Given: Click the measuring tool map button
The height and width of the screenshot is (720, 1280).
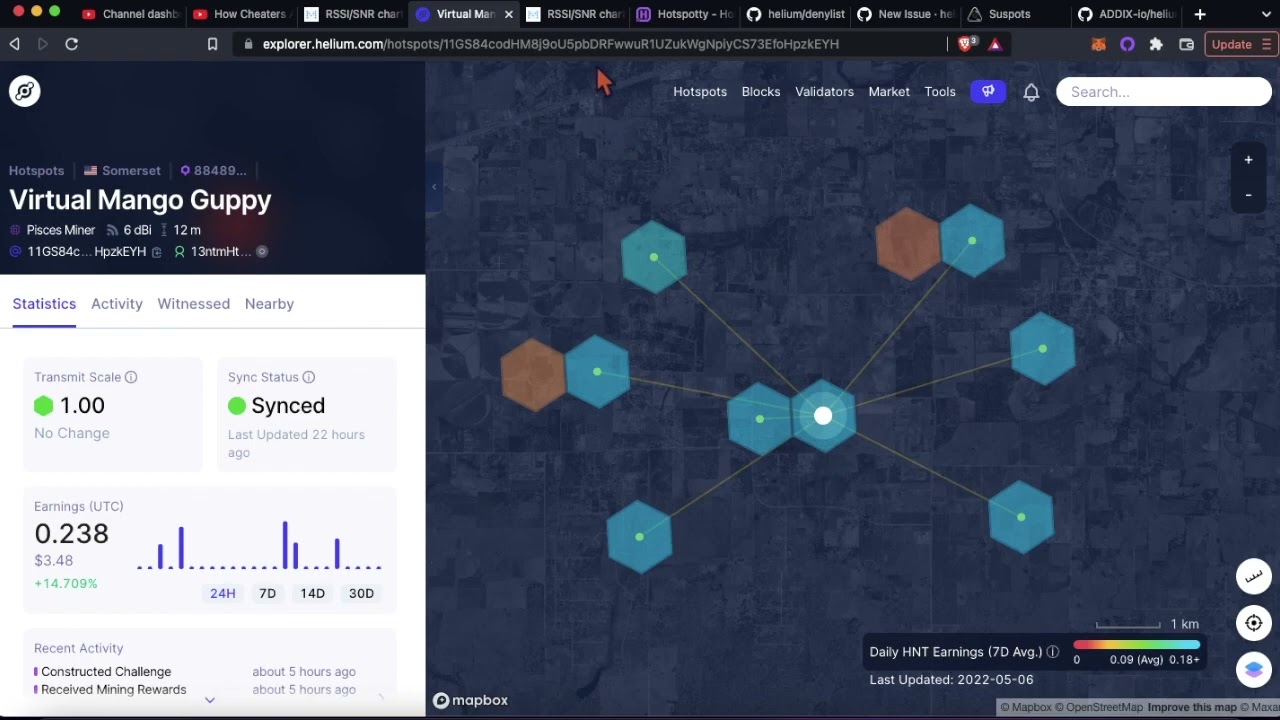Looking at the screenshot, I should (x=1254, y=576).
